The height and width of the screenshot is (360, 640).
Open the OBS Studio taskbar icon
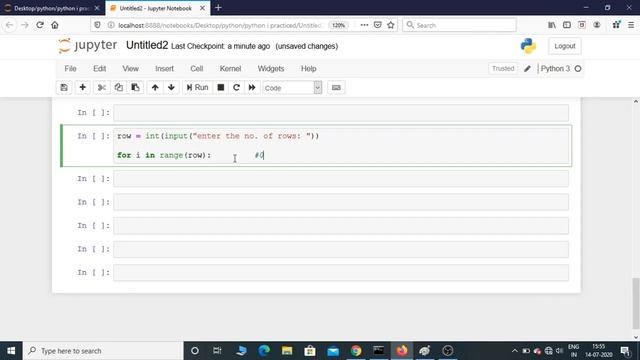[x=448, y=351]
